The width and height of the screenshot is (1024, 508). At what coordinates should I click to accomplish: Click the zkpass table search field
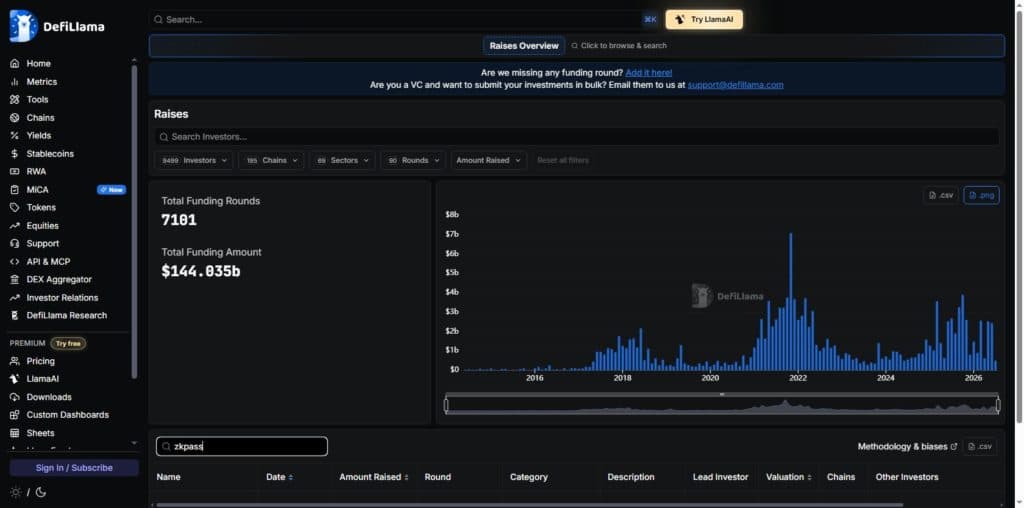(x=242, y=447)
